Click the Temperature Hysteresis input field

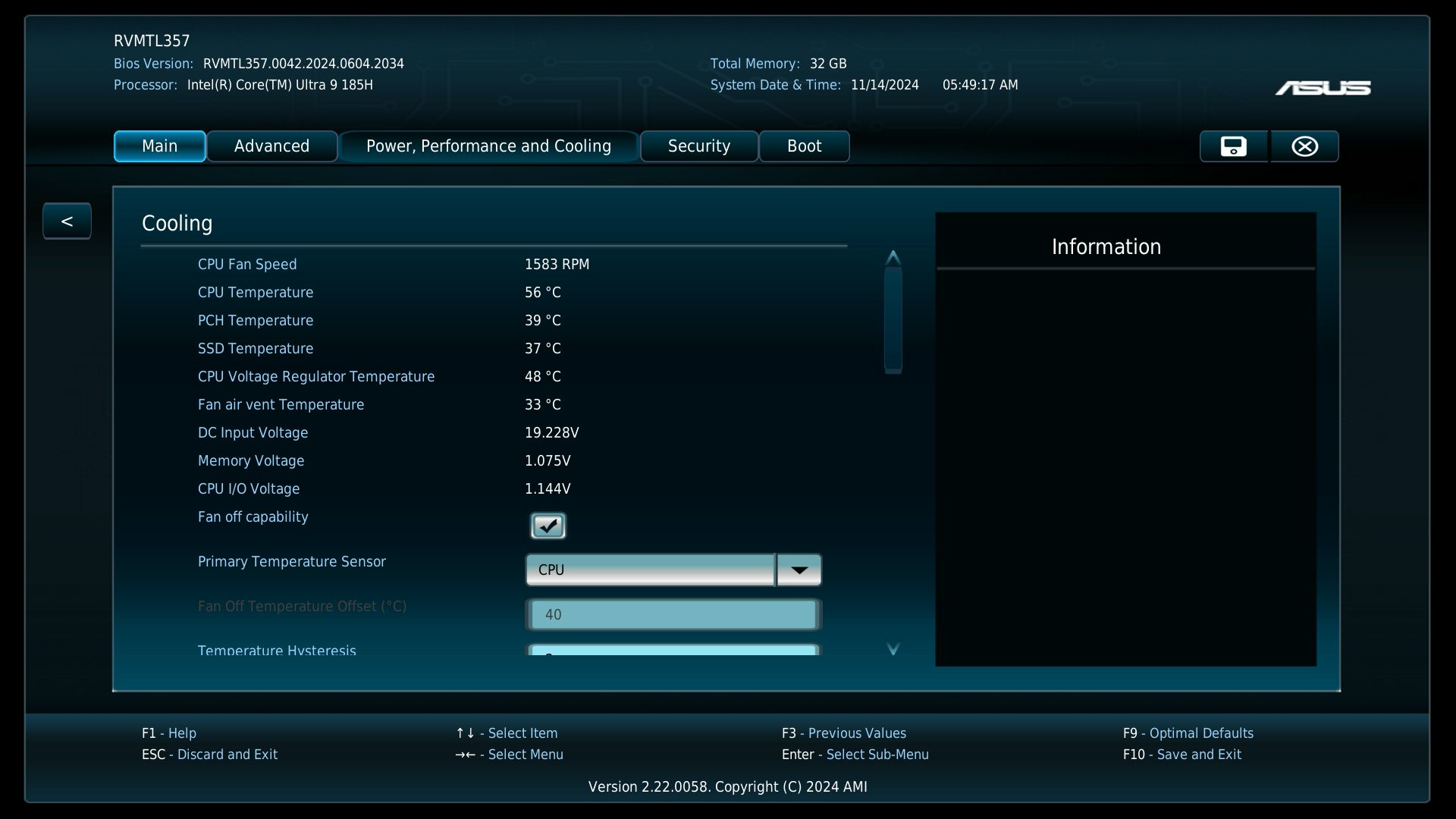pyautogui.click(x=673, y=651)
